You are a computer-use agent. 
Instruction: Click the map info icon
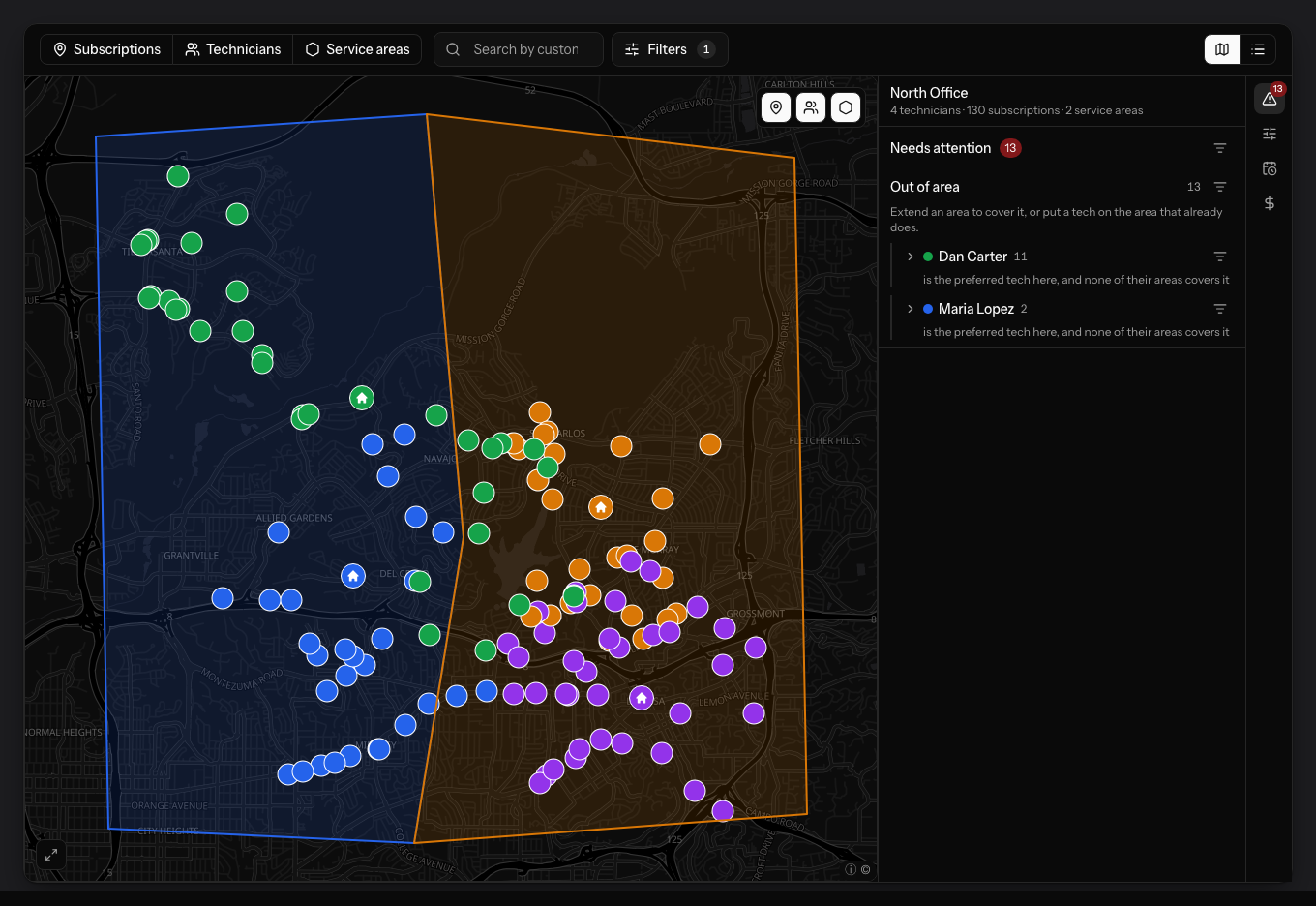[851, 869]
